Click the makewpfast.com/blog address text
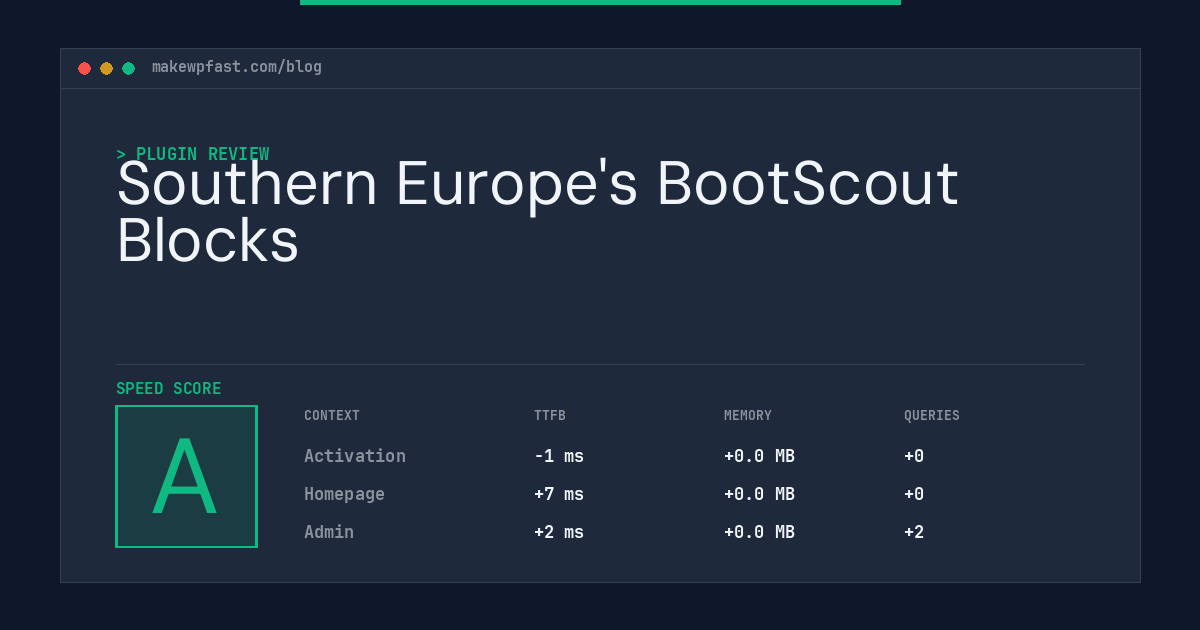Screen dimensions: 1200x630 click(237, 67)
